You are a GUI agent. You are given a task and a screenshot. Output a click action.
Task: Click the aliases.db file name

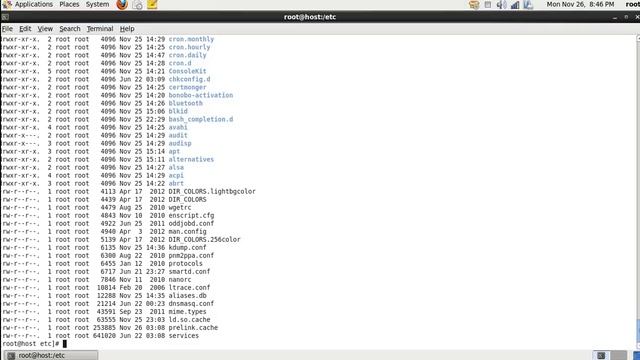[187, 296]
